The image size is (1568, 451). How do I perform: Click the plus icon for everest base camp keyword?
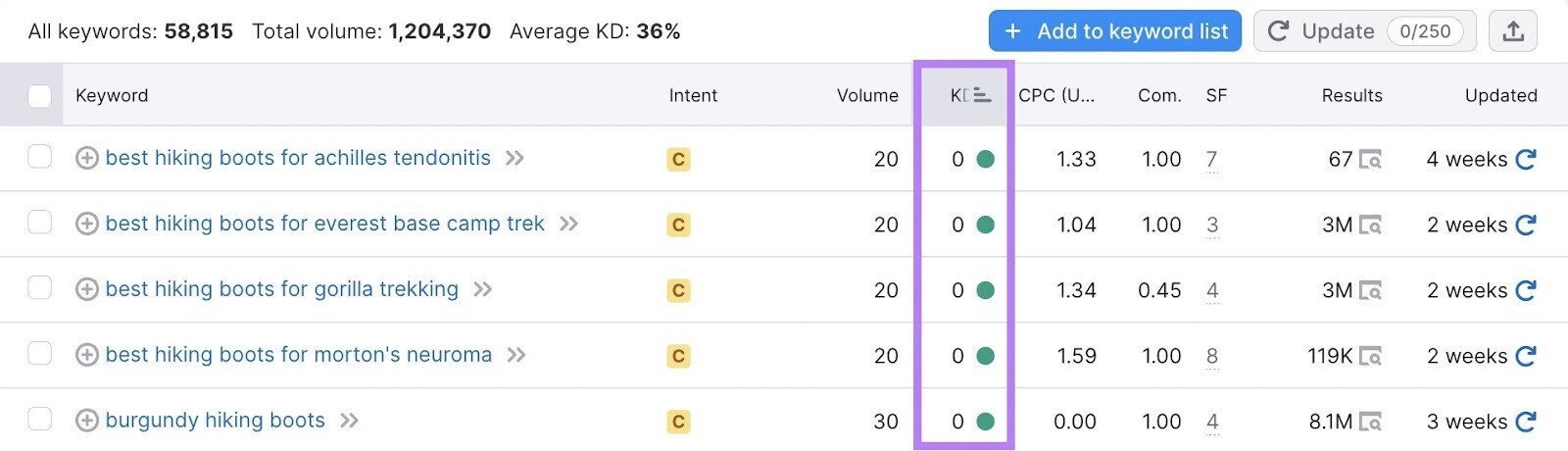click(x=87, y=224)
